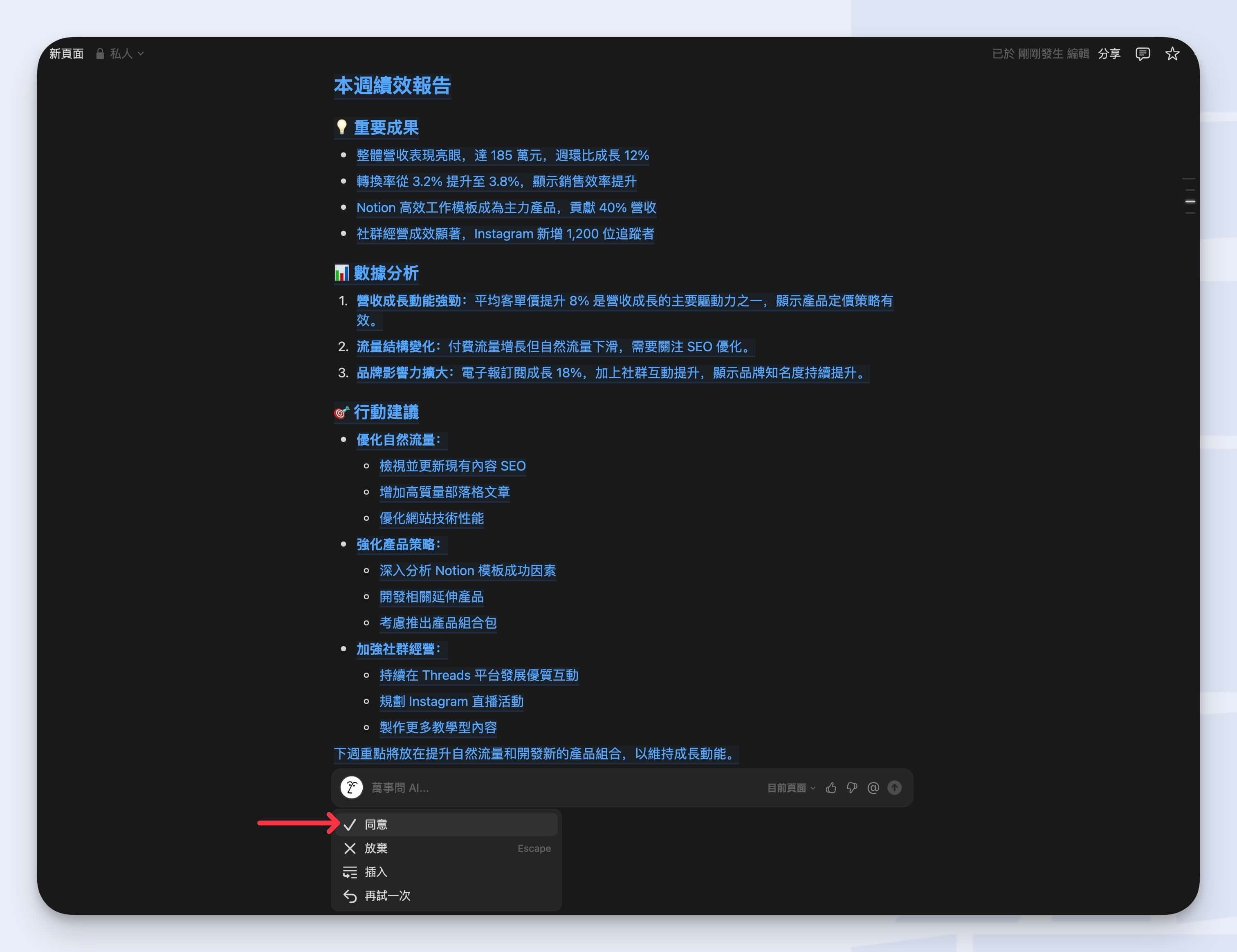Click sub-bullet 深入分析 Notion 模板成功因素

coord(467,570)
